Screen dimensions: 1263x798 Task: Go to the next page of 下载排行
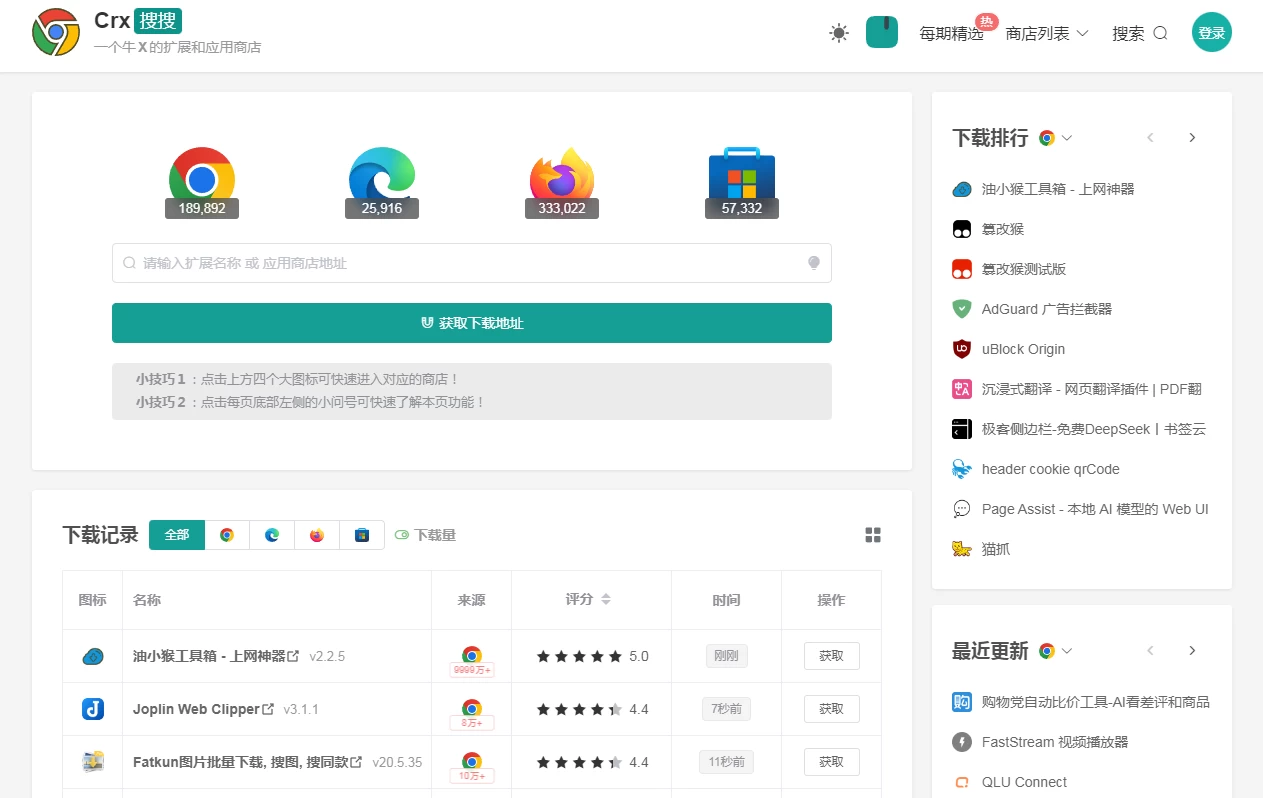coord(1192,138)
